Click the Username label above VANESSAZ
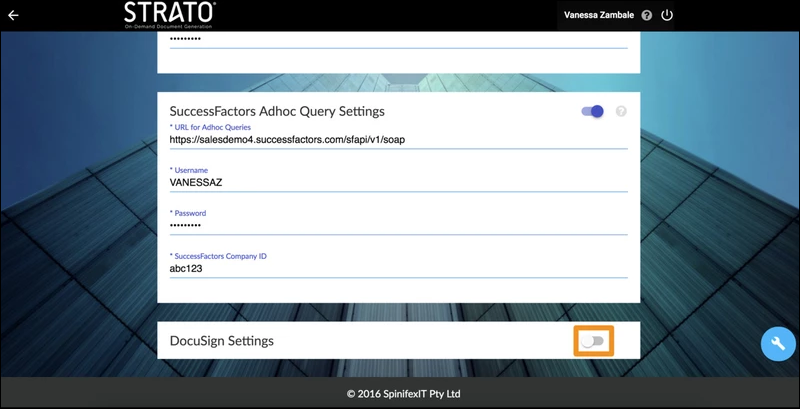 tap(190, 171)
